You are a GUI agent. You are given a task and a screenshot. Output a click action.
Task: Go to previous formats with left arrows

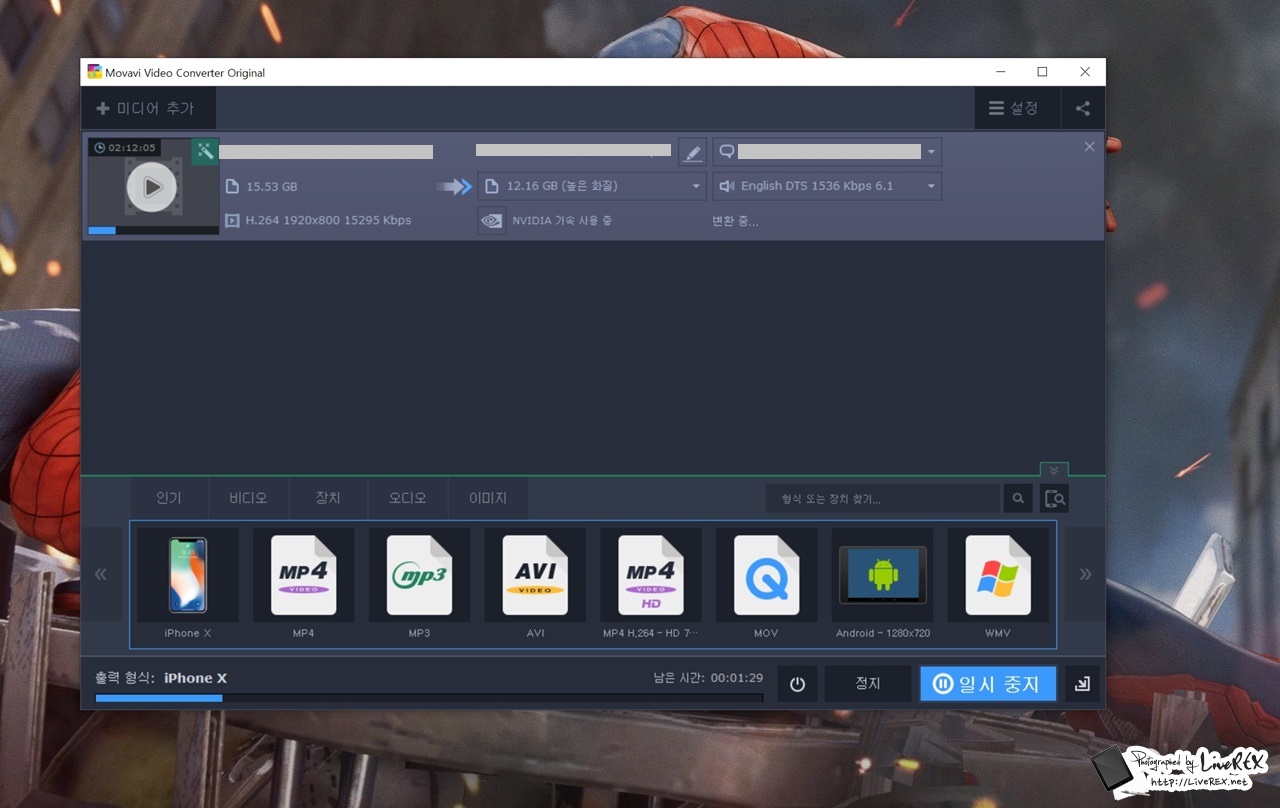tap(101, 574)
